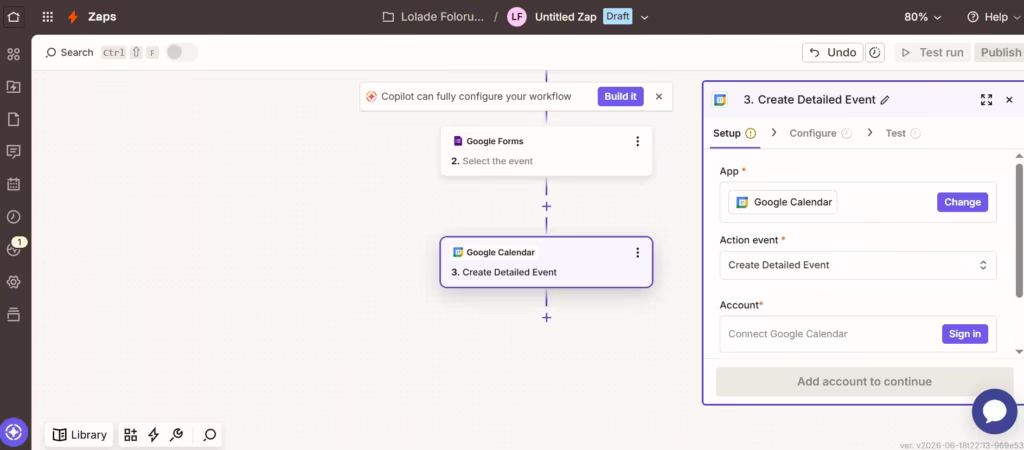This screenshot has width=1024, height=450.
Task: Add a step after Google Calendar
Action: tap(547, 317)
